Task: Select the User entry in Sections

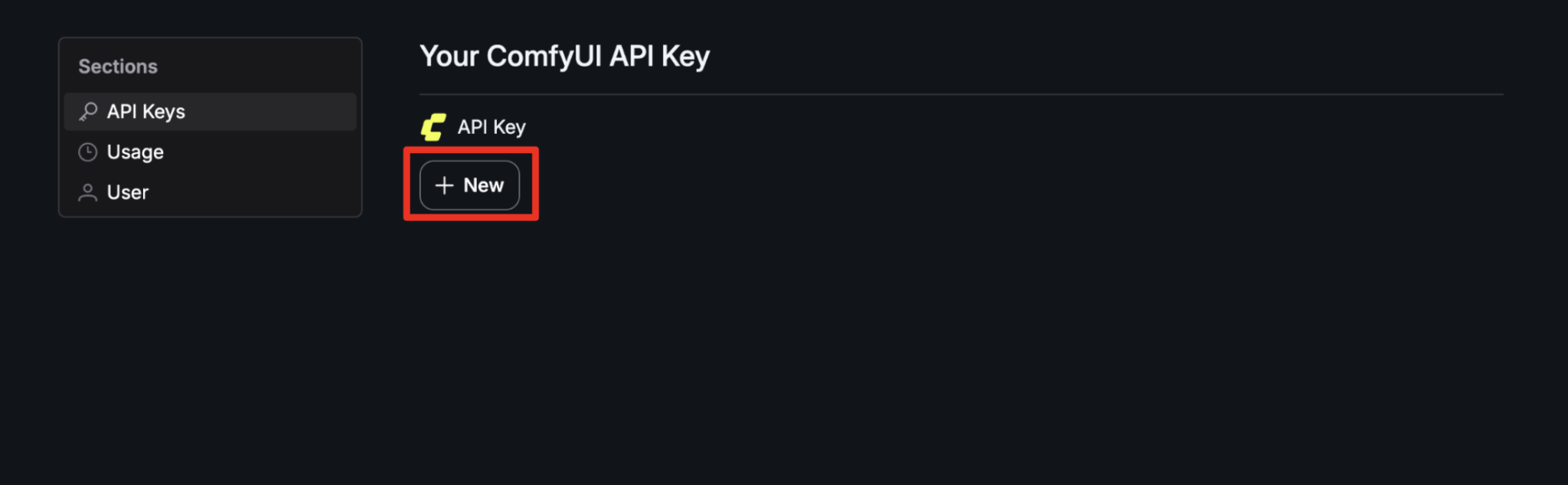Action: (127, 192)
